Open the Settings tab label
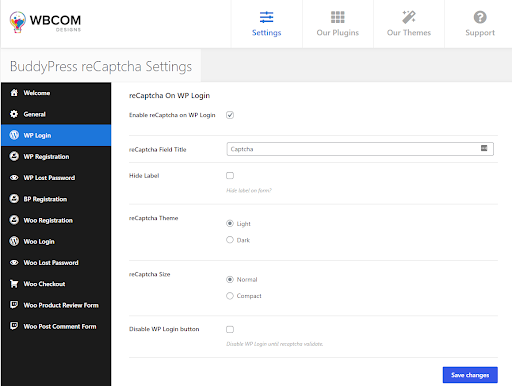 266,33
